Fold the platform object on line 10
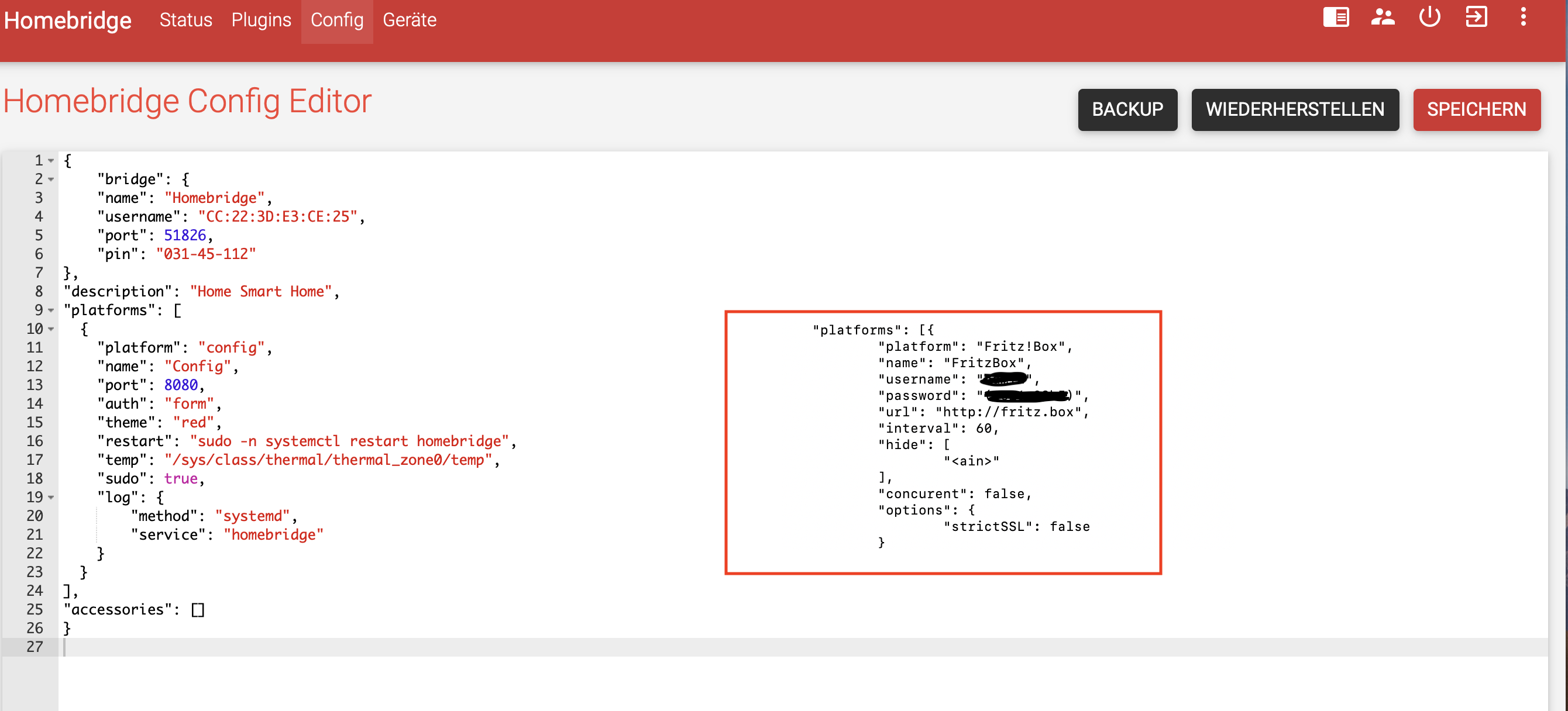Viewport: 1568px width, 711px height. click(x=51, y=330)
